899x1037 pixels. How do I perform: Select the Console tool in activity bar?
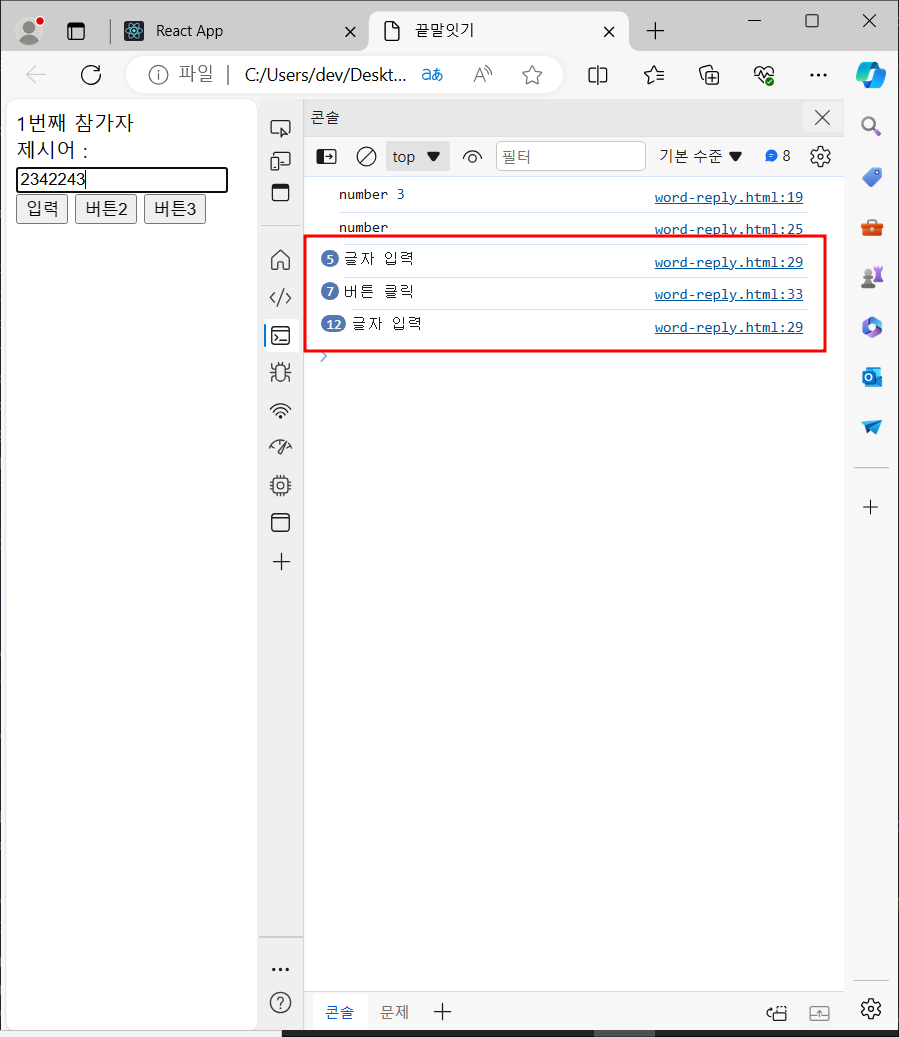coord(280,336)
